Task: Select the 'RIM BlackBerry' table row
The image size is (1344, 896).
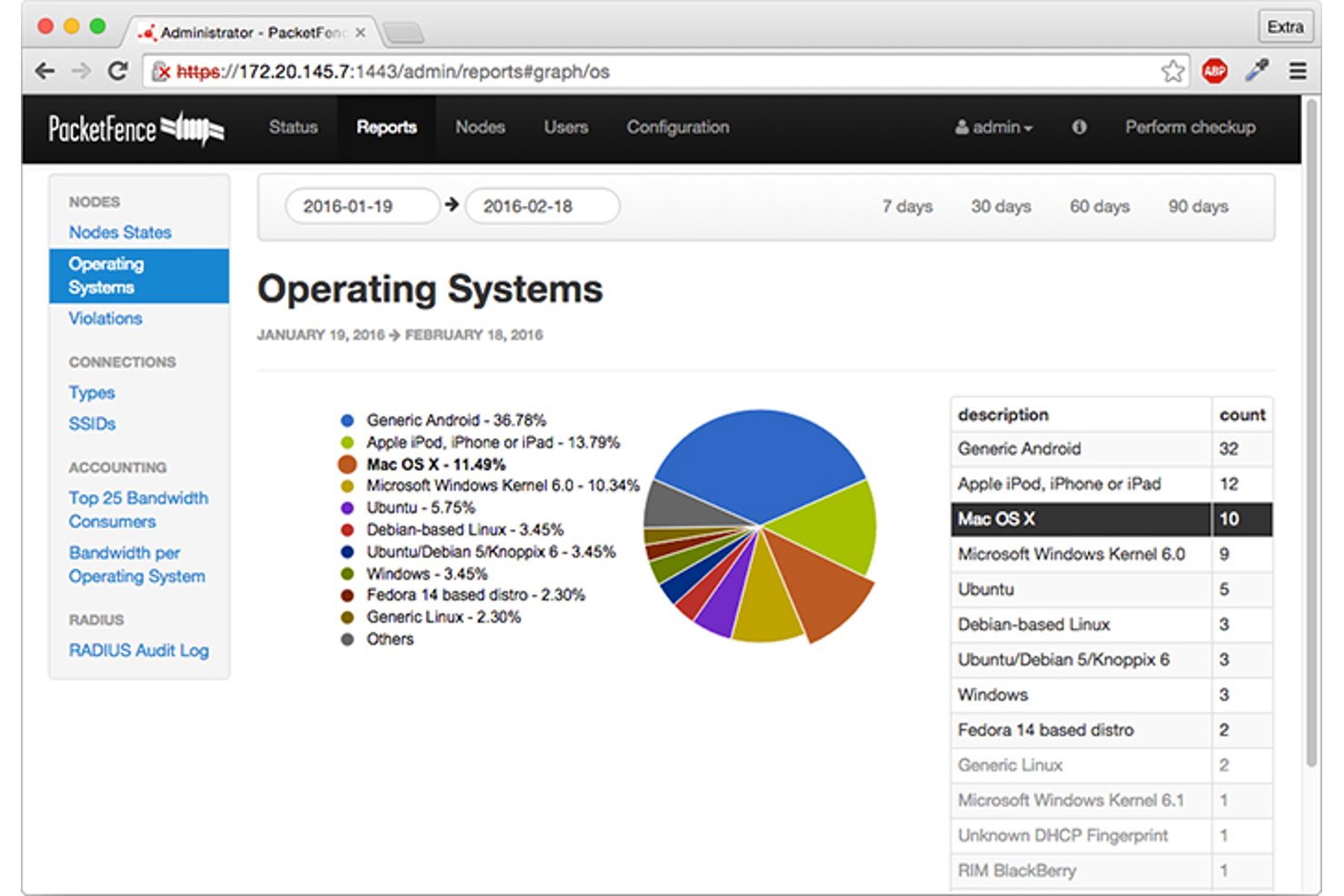Action: click(x=1112, y=871)
